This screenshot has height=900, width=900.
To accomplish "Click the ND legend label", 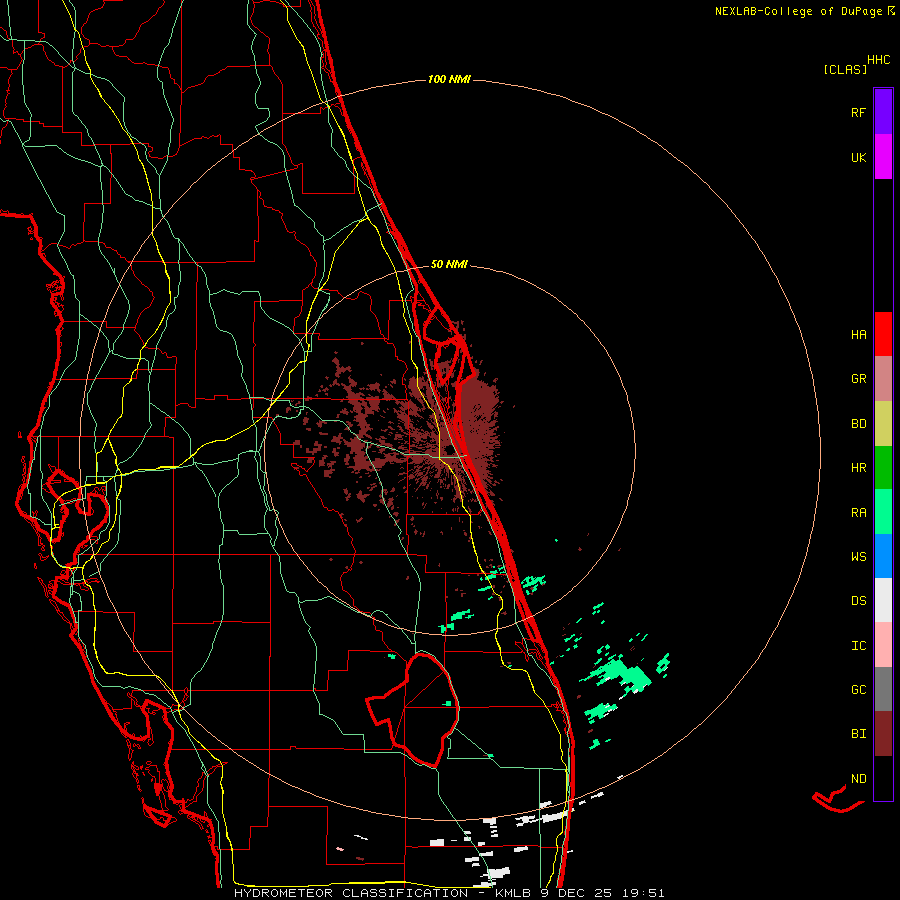I will [x=859, y=778].
